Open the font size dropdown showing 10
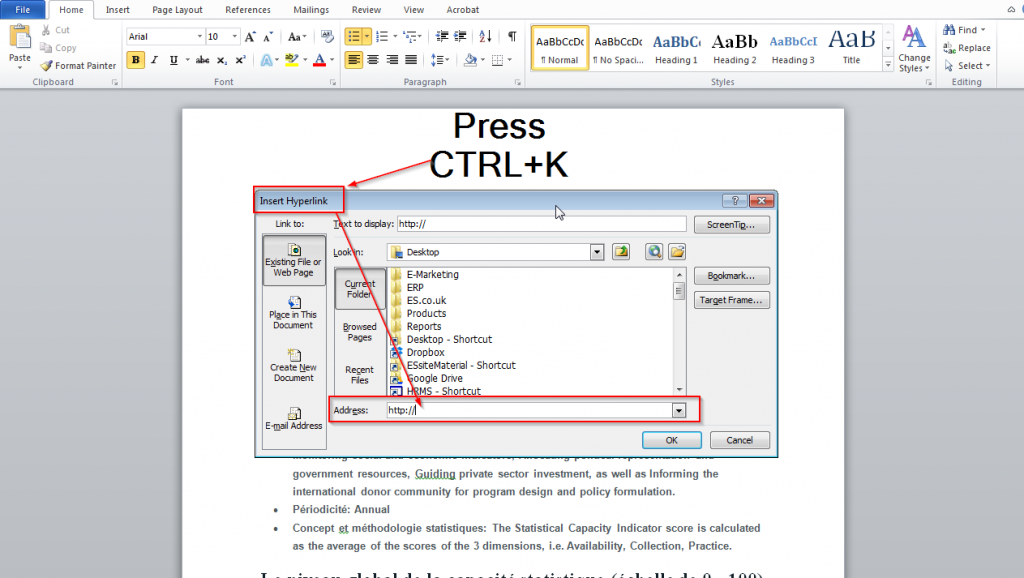Screen dimensions: 1024x578 (234, 37)
